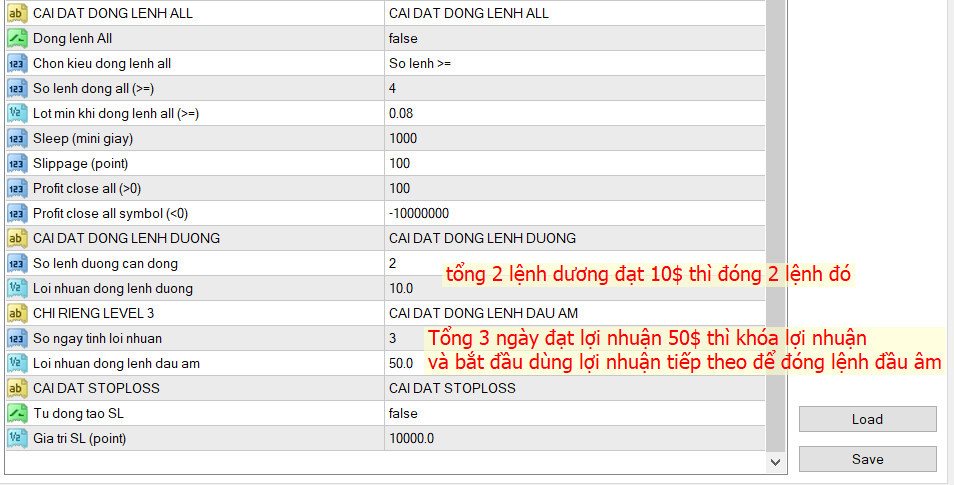Click the icon beside So ngay tinh loi nhuan
Image resolution: width=954 pixels, height=485 pixels.
pyautogui.click(x=17, y=338)
